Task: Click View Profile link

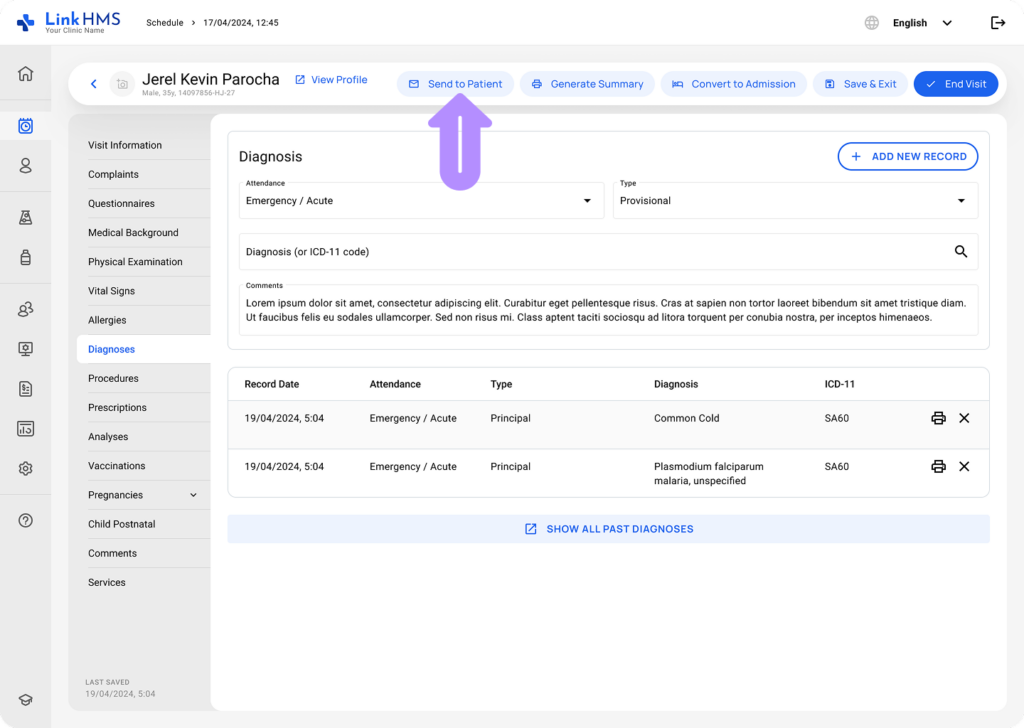Action: click(331, 80)
